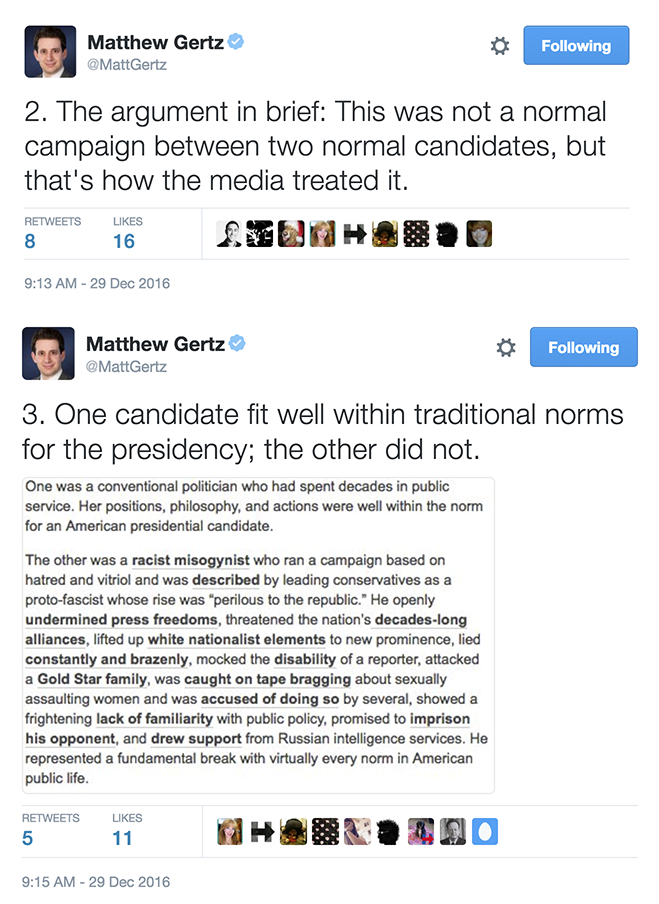Open the embedded article excerpt image
The height and width of the screenshot is (904, 659).
pos(258,634)
